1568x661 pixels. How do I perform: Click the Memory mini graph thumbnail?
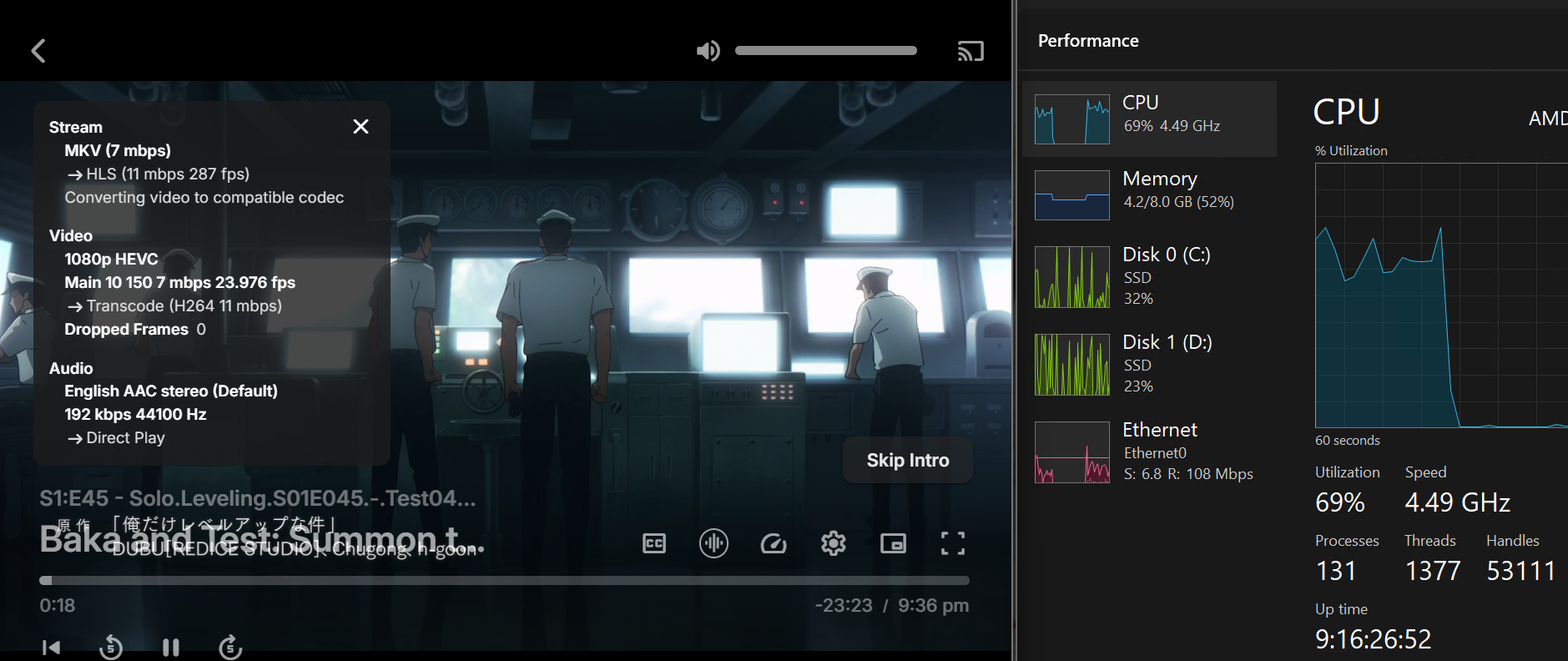click(x=1072, y=195)
